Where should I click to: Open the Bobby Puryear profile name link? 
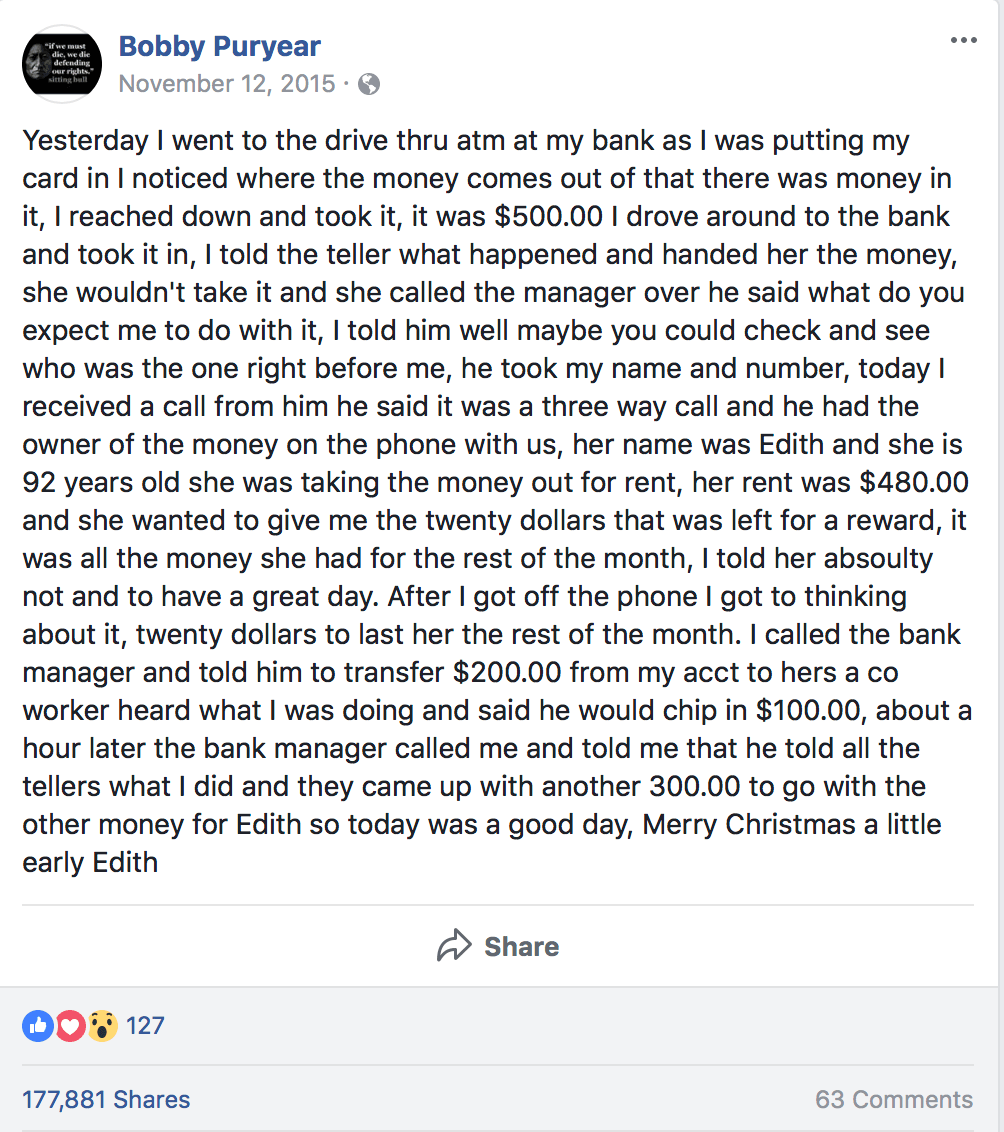pos(219,46)
